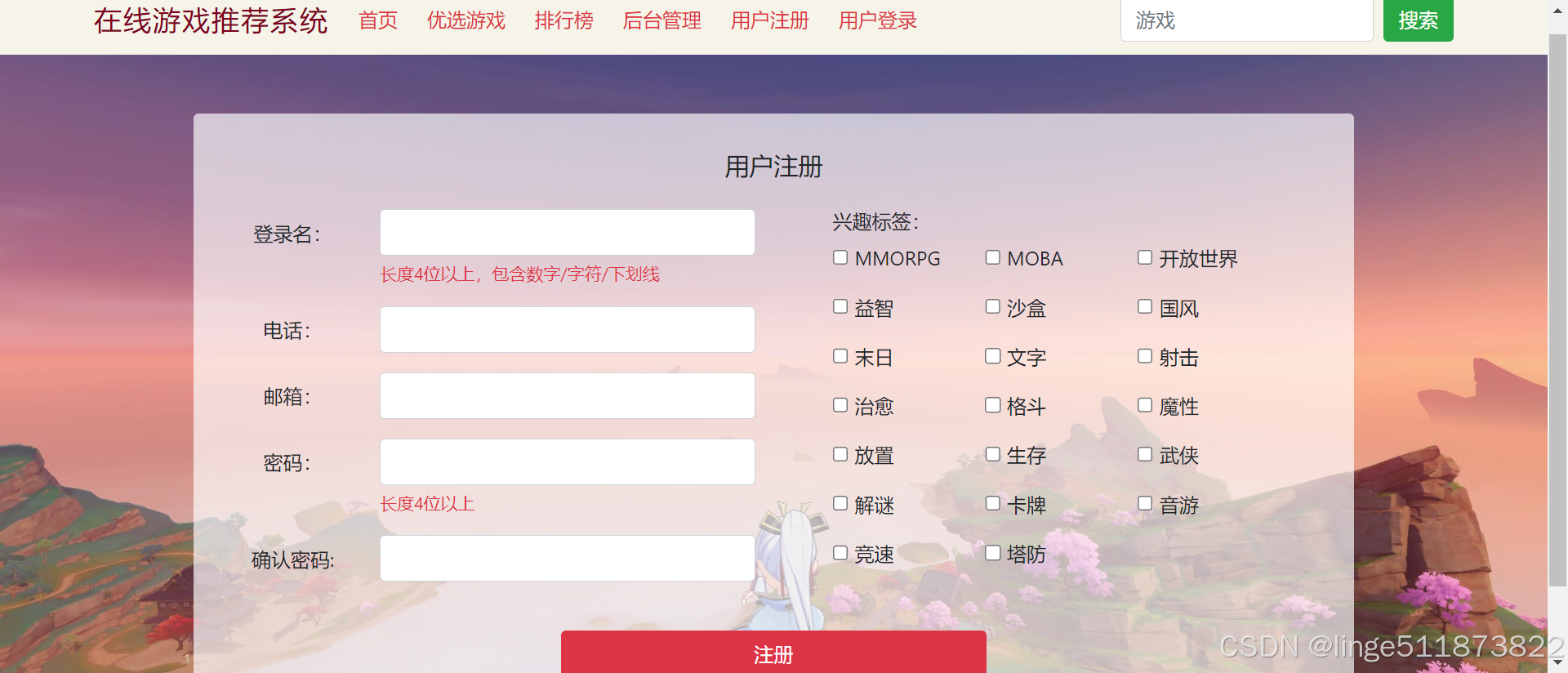Click the 兴趣标签 label text
The height and width of the screenshot is (673, 1568).
(x=875, y=221)
